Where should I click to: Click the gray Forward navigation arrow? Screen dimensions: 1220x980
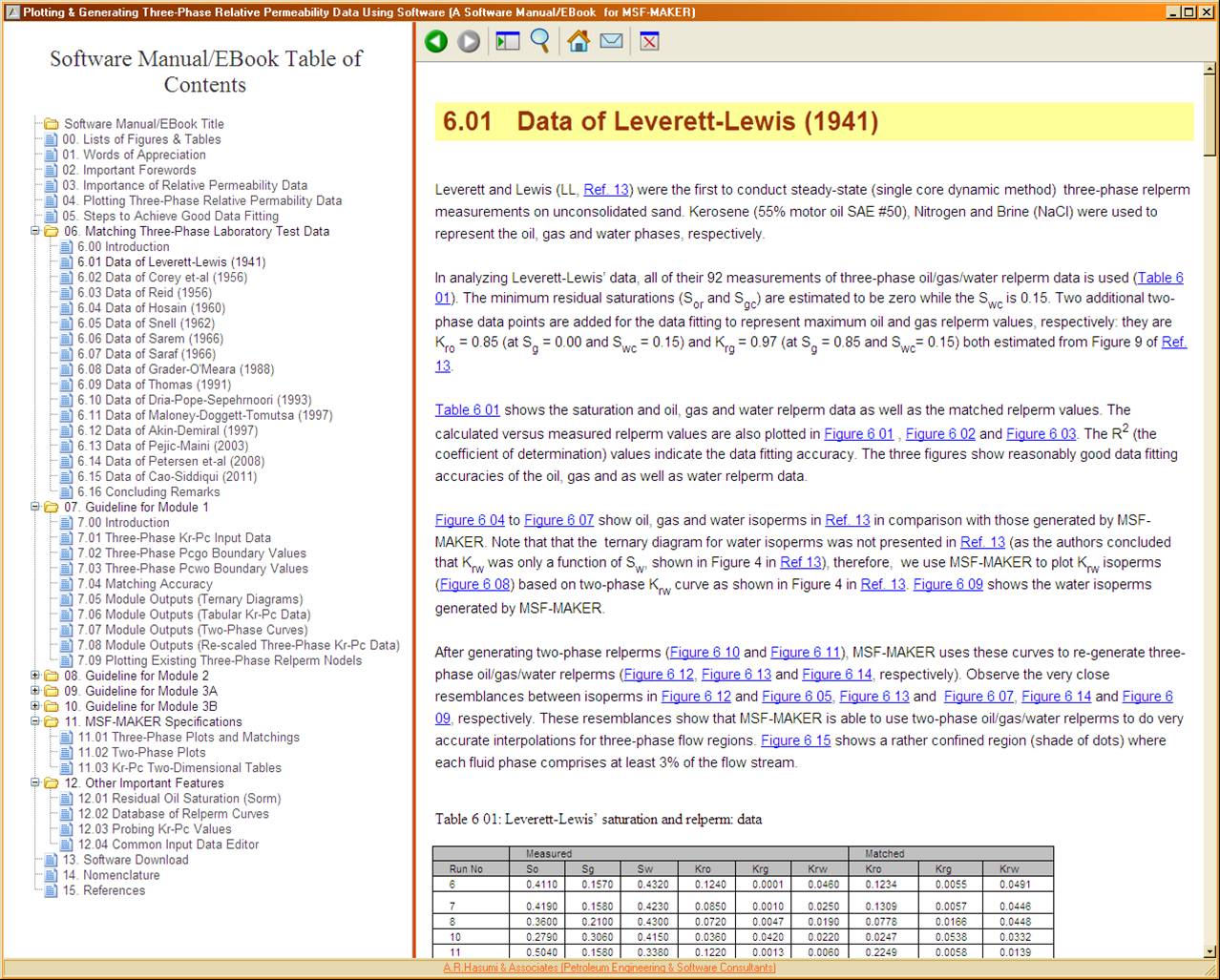pyautogui.click(x=468, y=41)
